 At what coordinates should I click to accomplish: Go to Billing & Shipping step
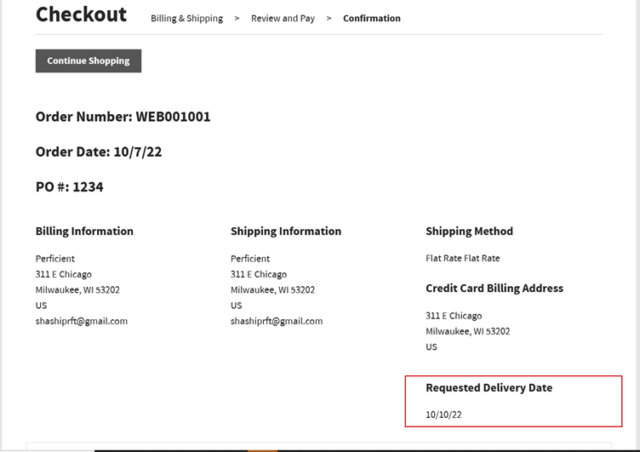point(187,18)
